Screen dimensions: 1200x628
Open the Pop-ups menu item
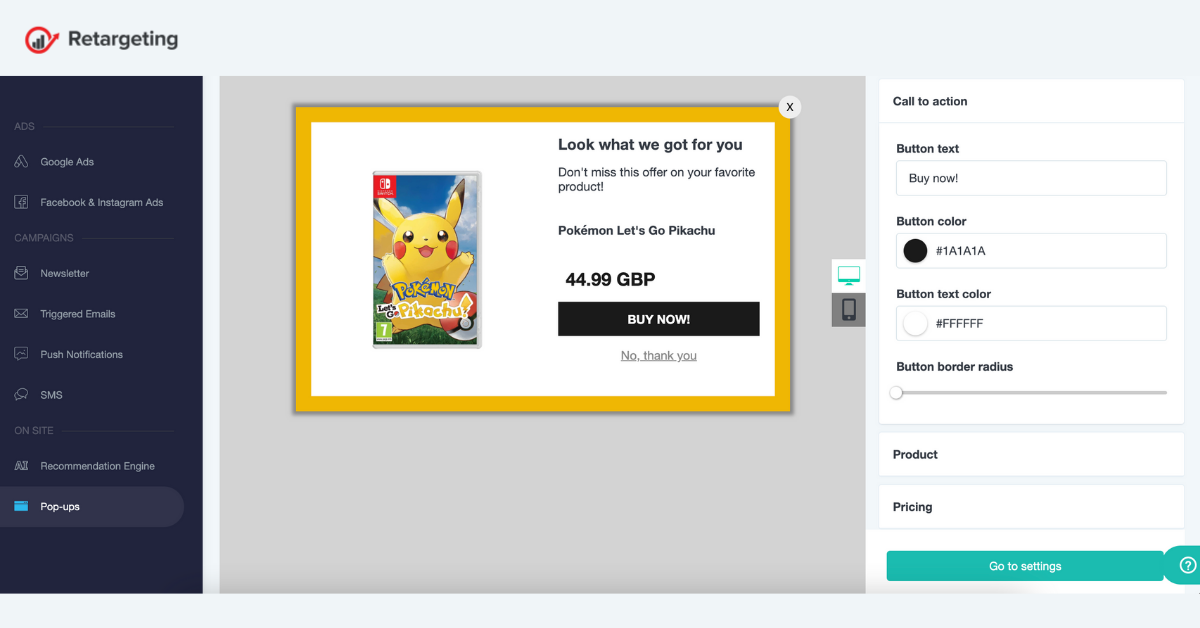point(92,507)
